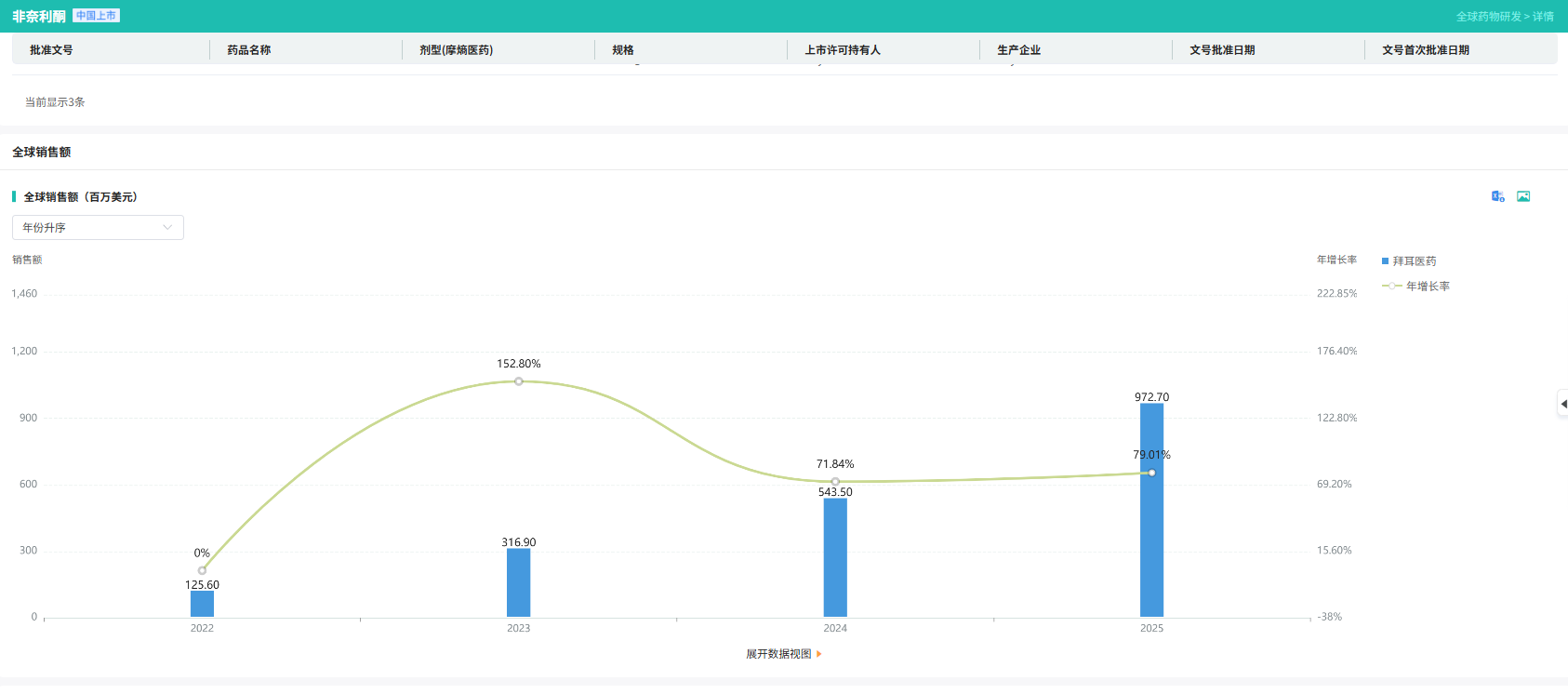The width and height of the screenshot is (1568, 694).
Task: Click the 152.80% growth point for 2023
Action: 518,381
